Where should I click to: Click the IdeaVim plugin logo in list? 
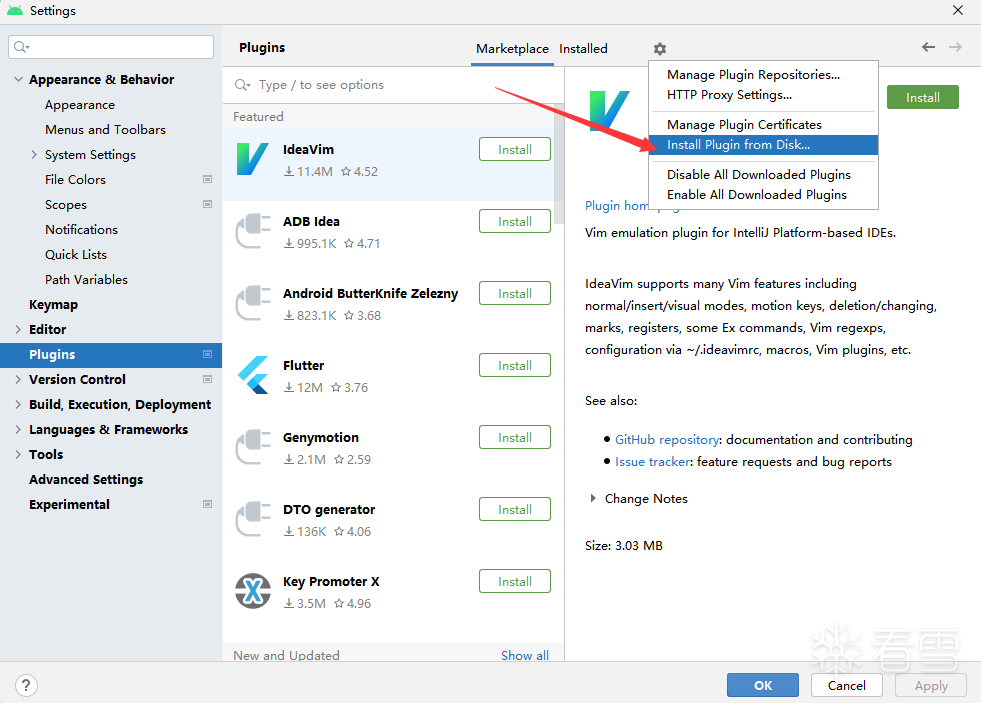[x=253, y=159]
